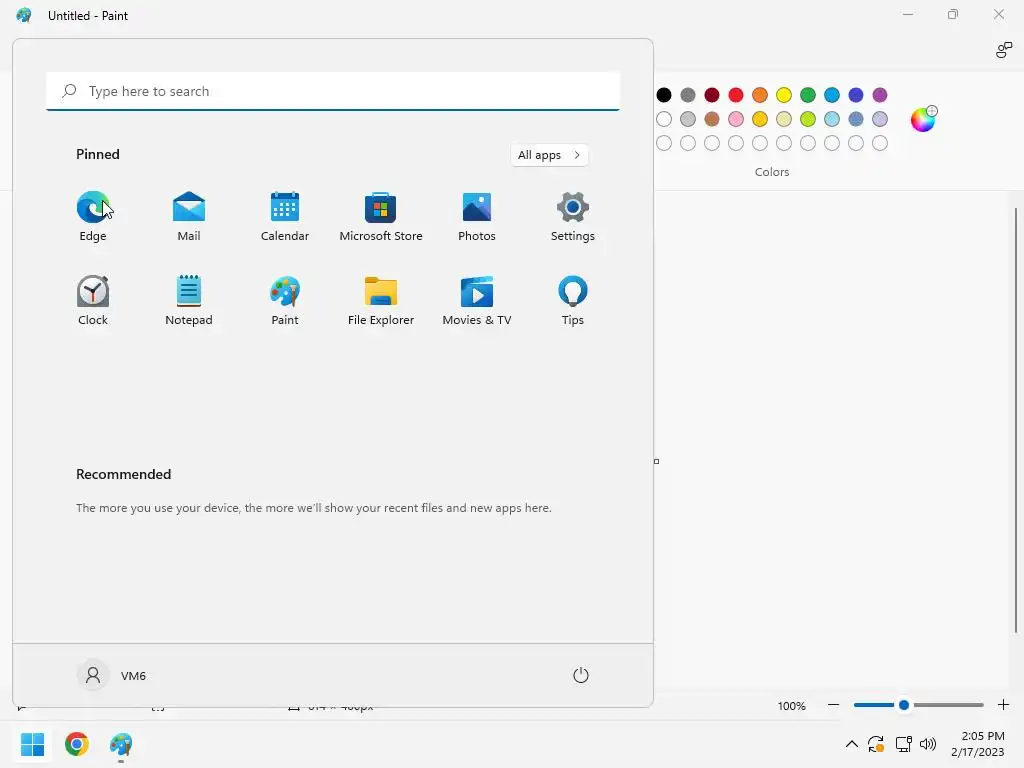Viewport: 1024px width, 768px height.
Task: Select the lavender color swatch
Action: (880, 120)
